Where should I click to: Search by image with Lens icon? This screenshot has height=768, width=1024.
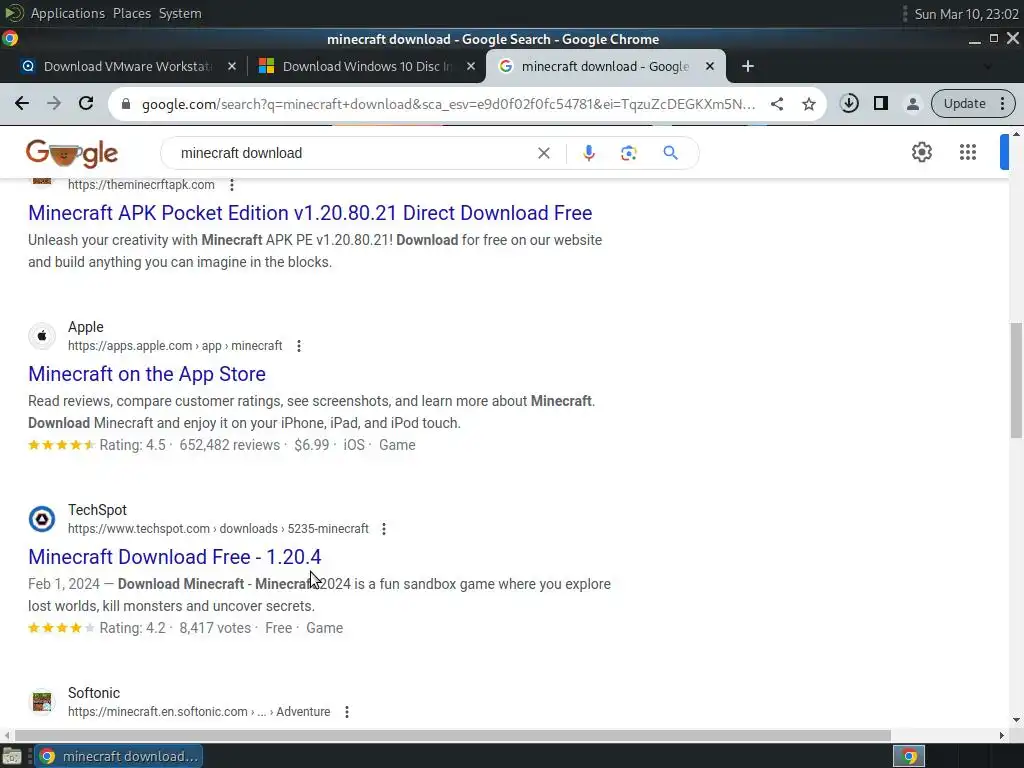pos(628,153)
